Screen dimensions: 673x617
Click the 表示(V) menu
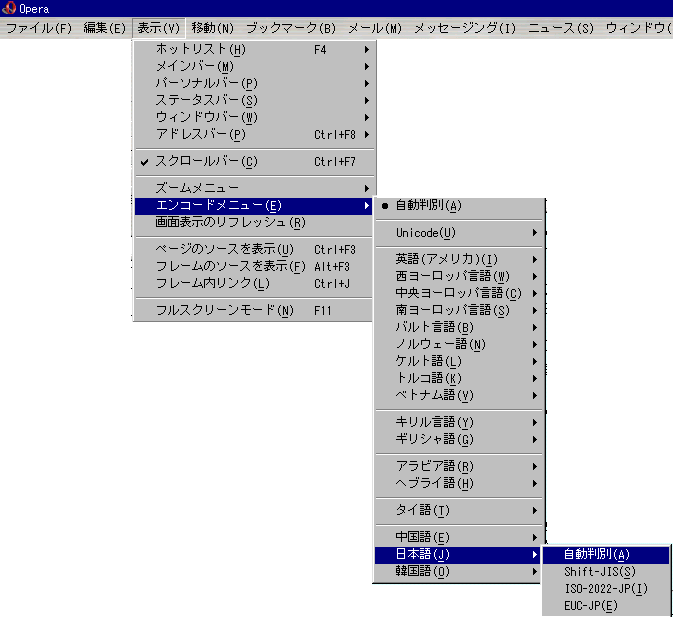click(x=158, y=28)
